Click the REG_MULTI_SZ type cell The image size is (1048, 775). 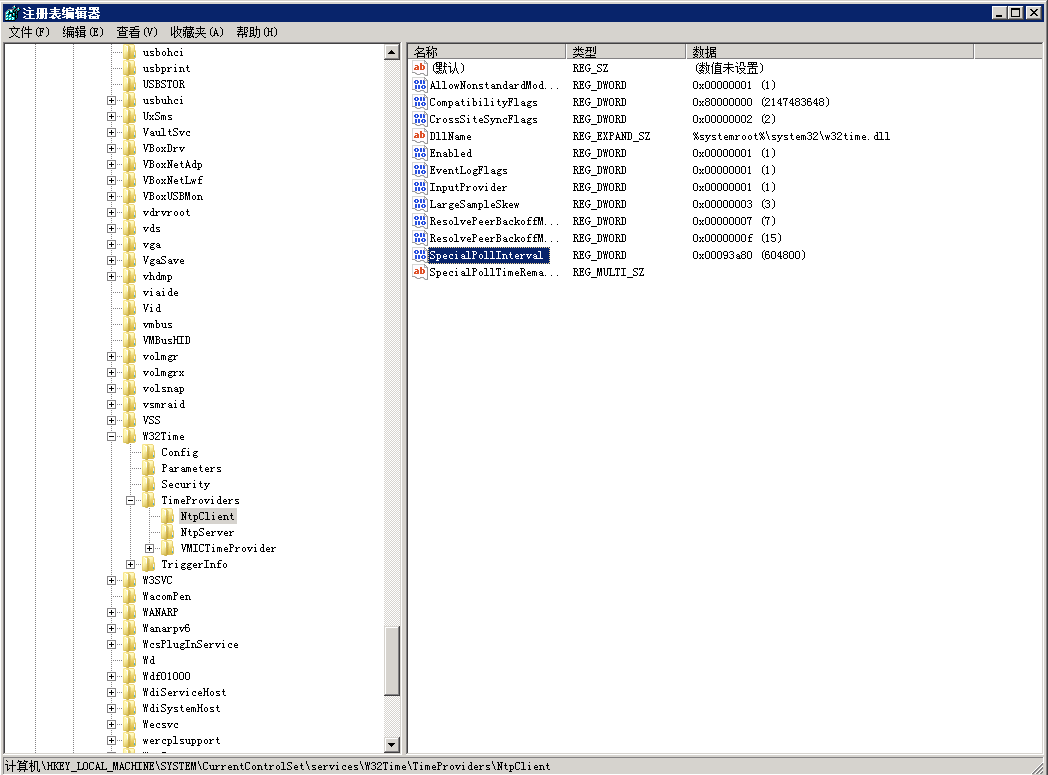[608, 272]
